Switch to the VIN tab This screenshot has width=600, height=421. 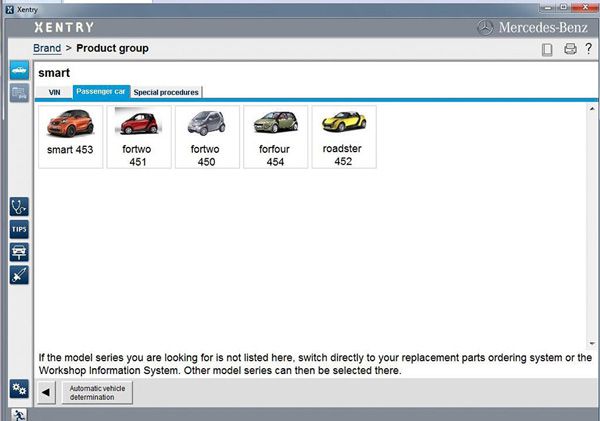pyautogui.click(x=54, y=92)
